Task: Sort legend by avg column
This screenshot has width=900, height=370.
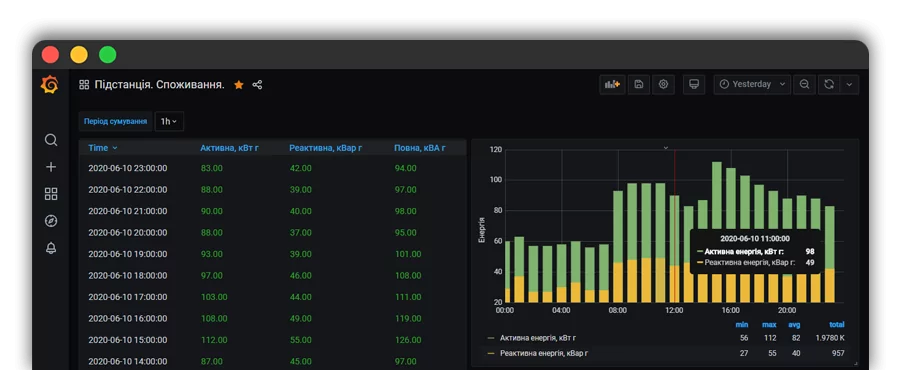Action: tap(794, 325)
